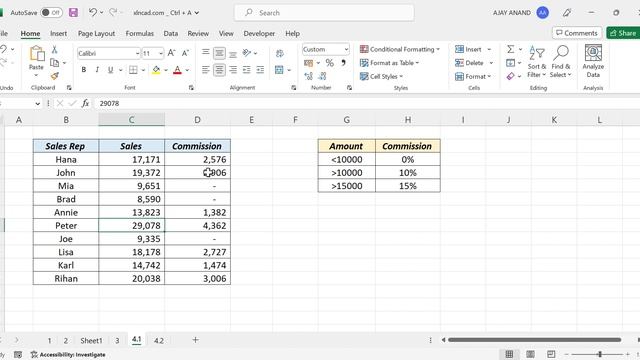Switch to Page Layout view icon
This screenshot has width=640, height=360.
point(530,354)
